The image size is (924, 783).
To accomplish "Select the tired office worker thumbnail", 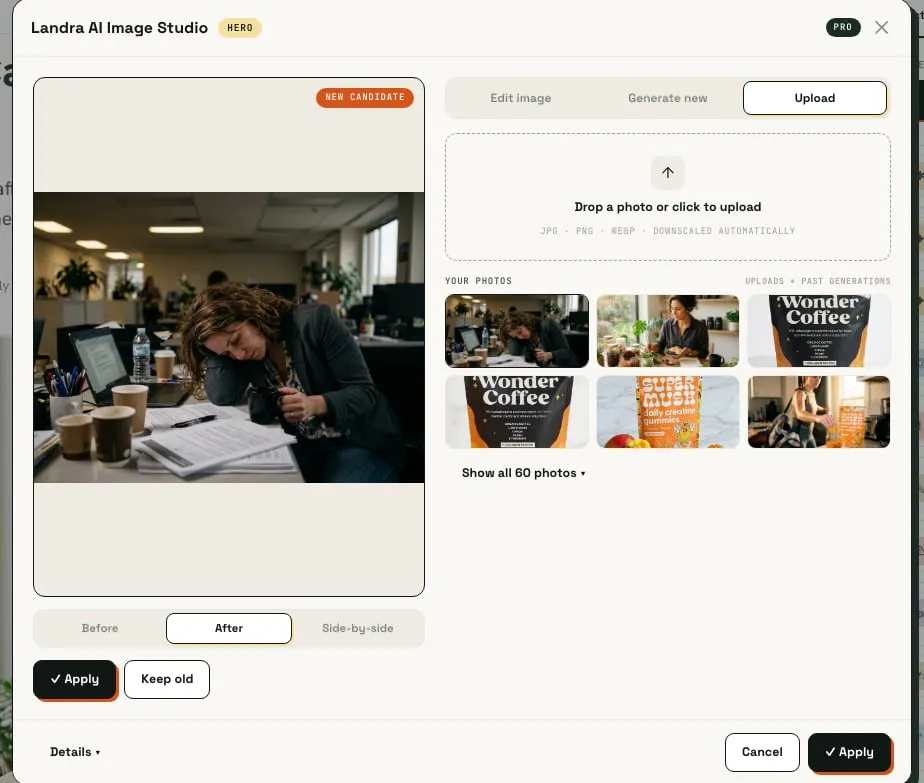I will pyautogui.click(x=517, y=331).
